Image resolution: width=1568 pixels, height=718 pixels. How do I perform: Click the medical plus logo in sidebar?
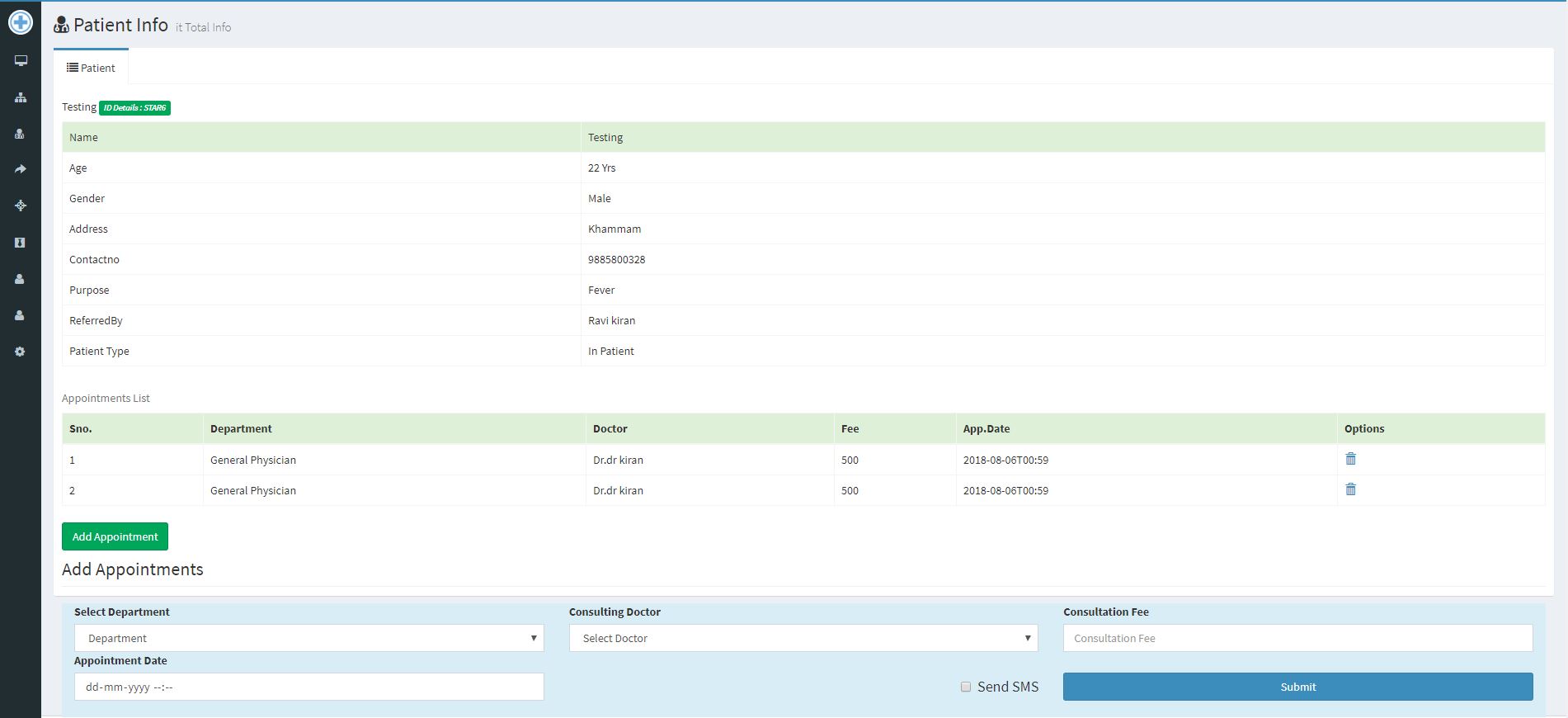pos(21,22)
